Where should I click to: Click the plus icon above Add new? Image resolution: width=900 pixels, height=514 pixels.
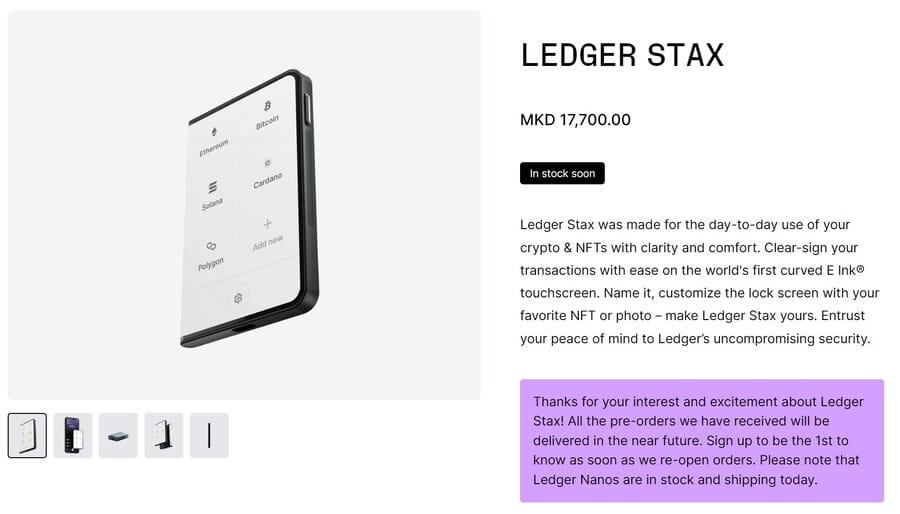point(267,224)
